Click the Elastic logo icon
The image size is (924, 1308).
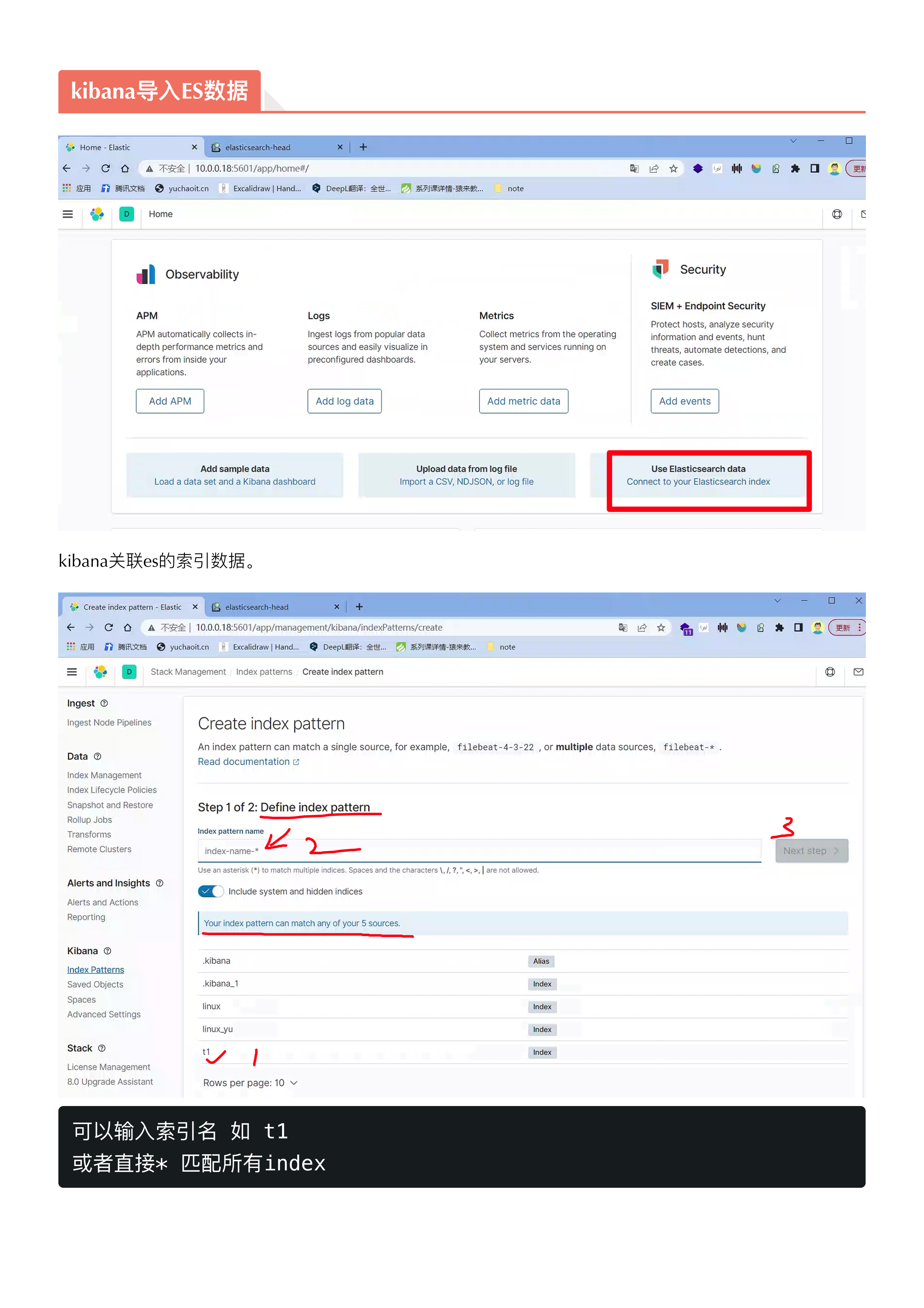(x=100, y=672)
